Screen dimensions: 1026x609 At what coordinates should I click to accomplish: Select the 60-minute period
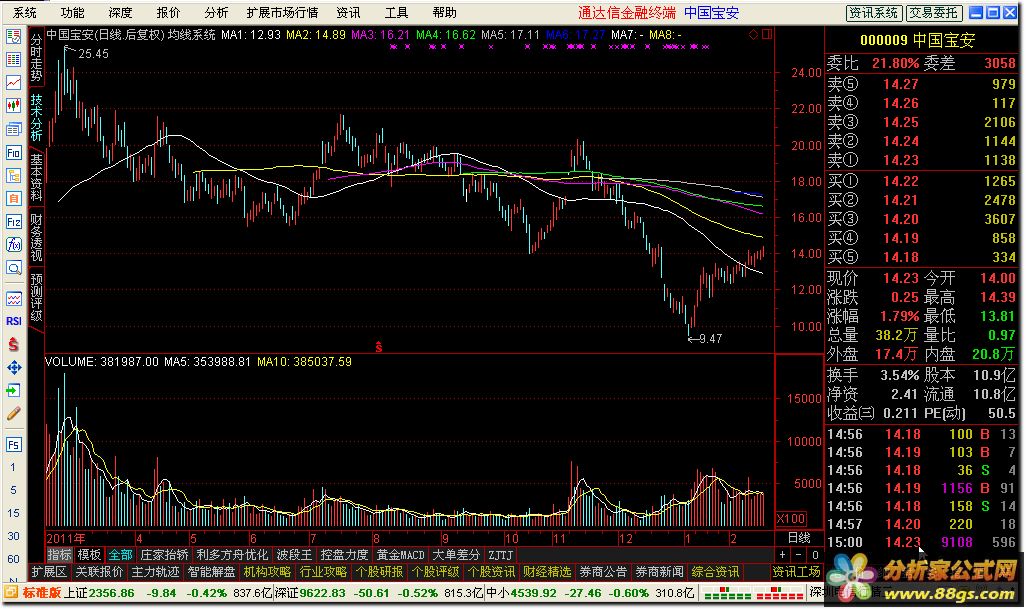(x=13, y=559)
